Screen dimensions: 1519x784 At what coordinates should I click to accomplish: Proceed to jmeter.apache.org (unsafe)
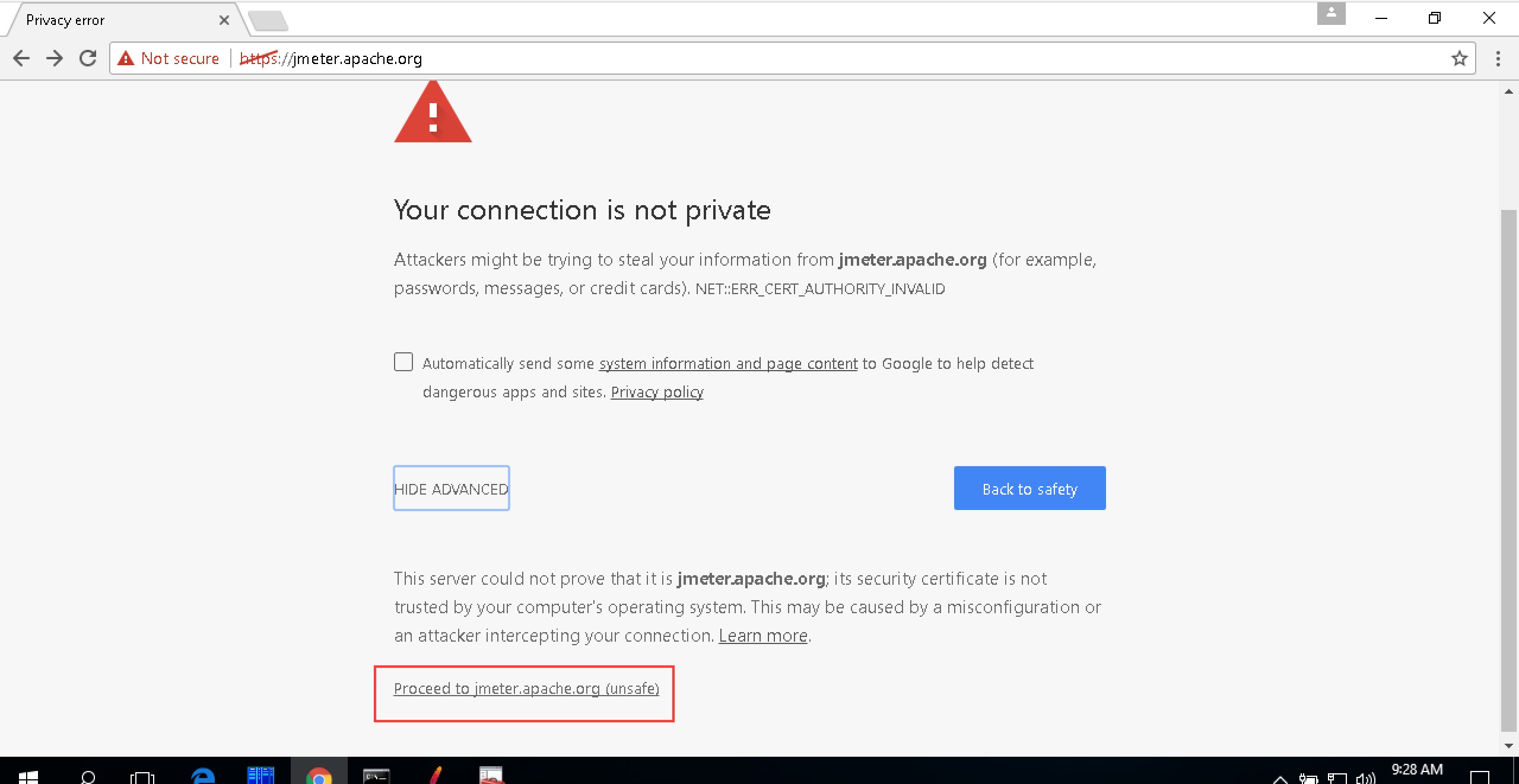pyautogui.click(x=526, y=689)
